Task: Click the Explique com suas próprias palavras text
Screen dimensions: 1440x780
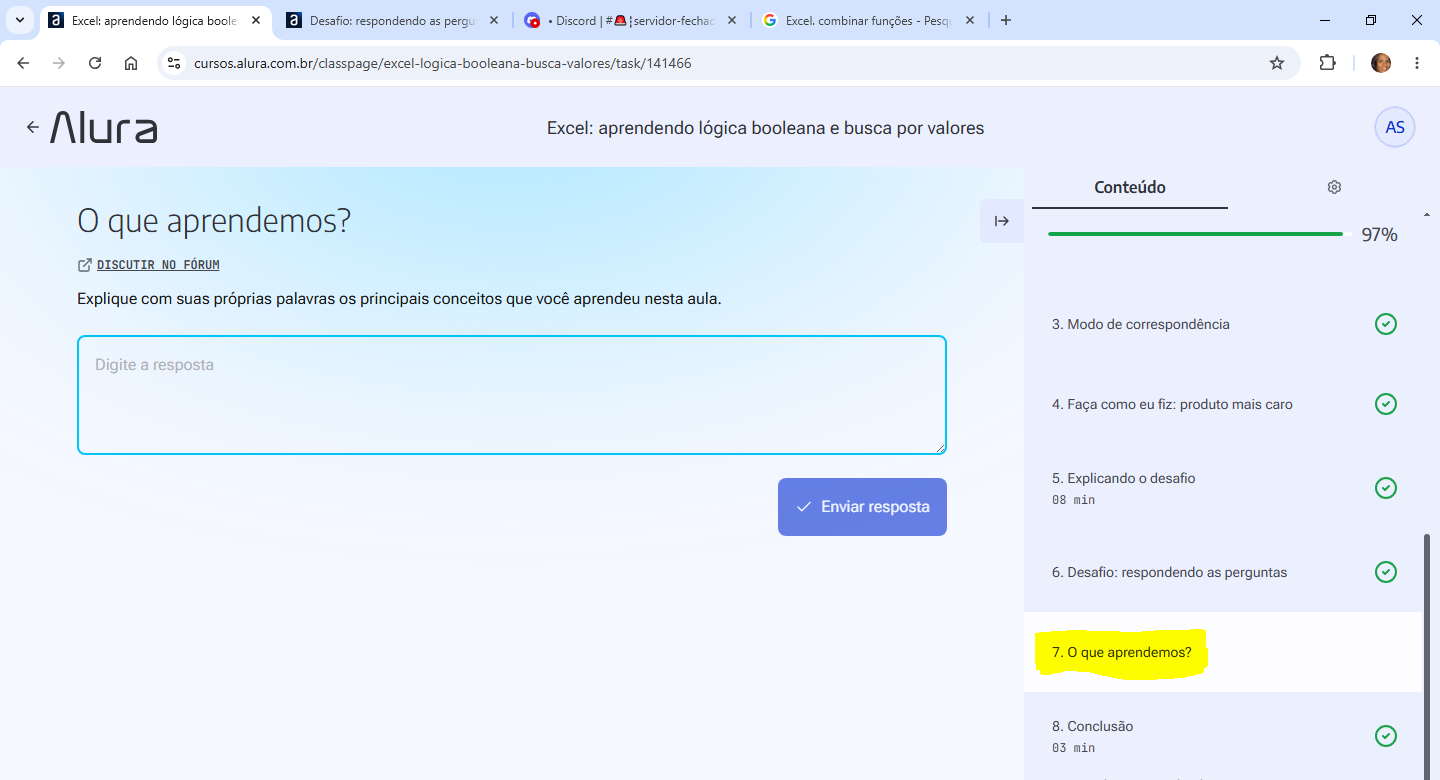Action: pyautogui.click(x=399, y=298)
